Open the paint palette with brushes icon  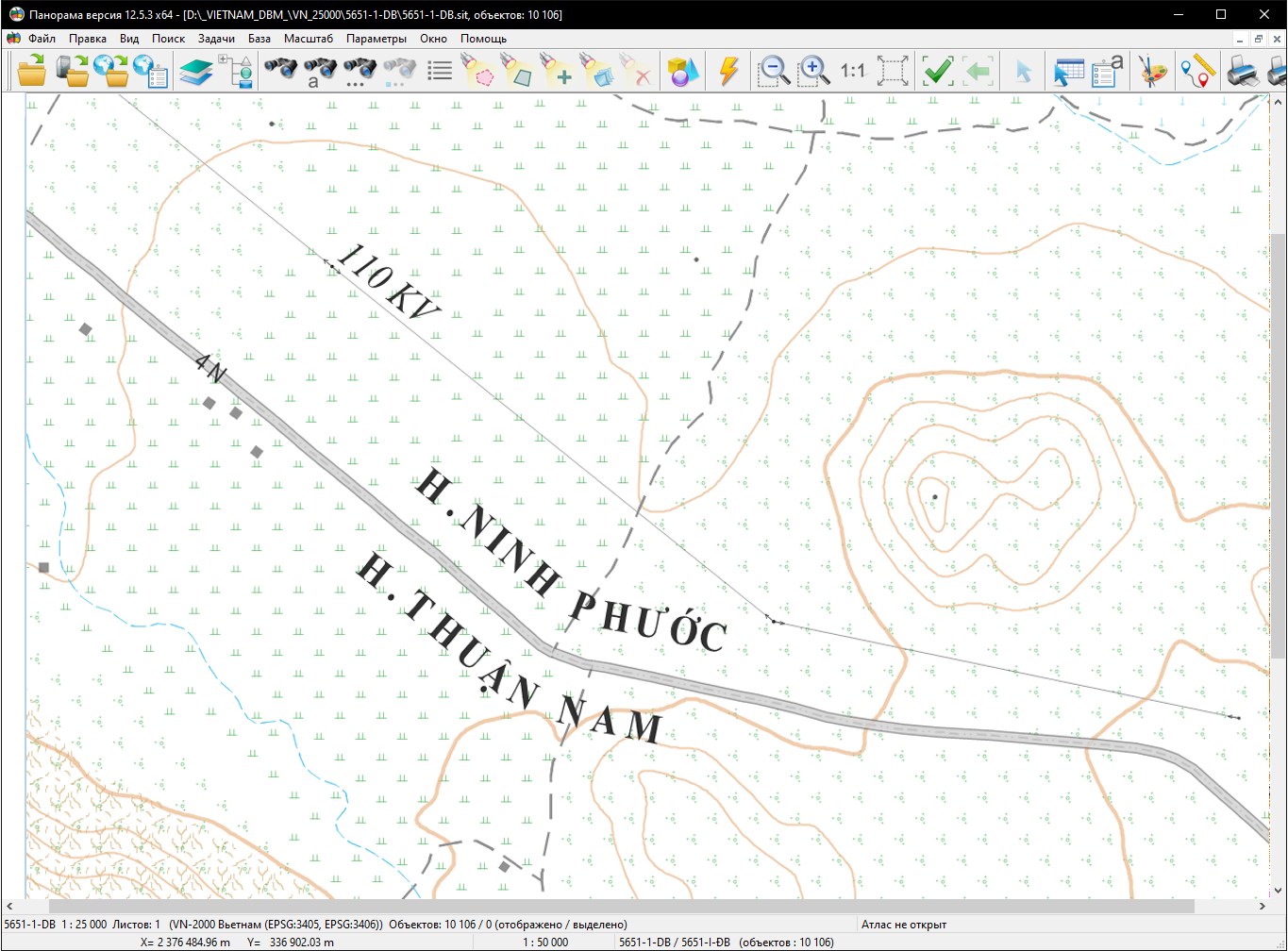(1152, 71)
